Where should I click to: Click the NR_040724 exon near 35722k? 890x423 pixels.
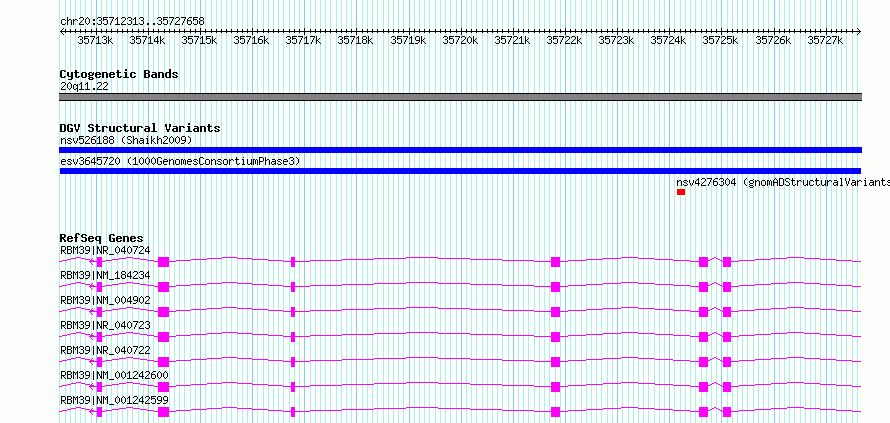[556, 262]
